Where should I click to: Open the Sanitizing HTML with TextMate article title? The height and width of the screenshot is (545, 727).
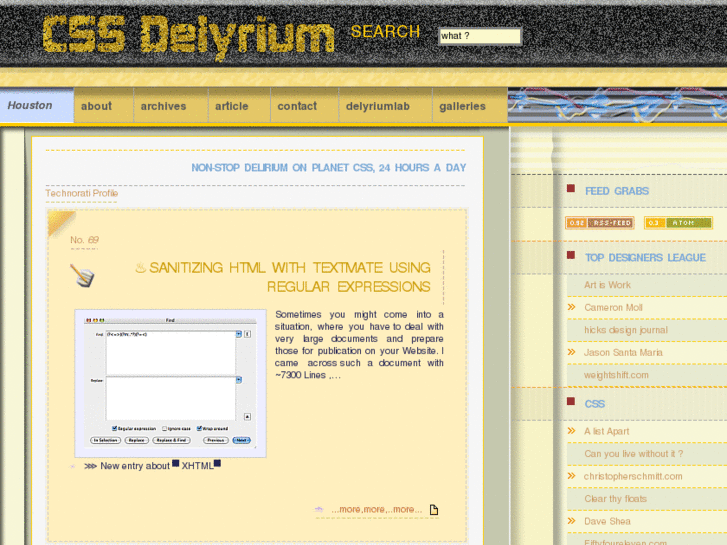290,277
